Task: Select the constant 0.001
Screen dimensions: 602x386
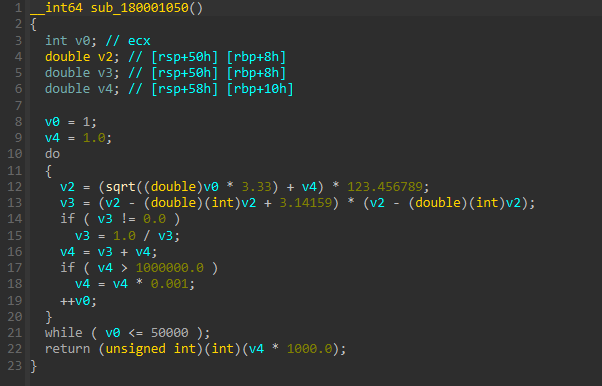Action: point(169,284)
